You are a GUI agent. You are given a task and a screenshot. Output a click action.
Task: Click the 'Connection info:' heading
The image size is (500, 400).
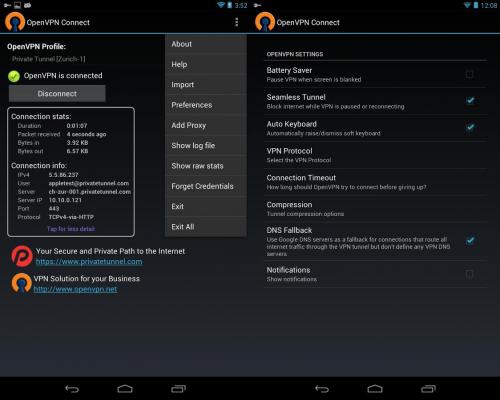coord(39,166)
